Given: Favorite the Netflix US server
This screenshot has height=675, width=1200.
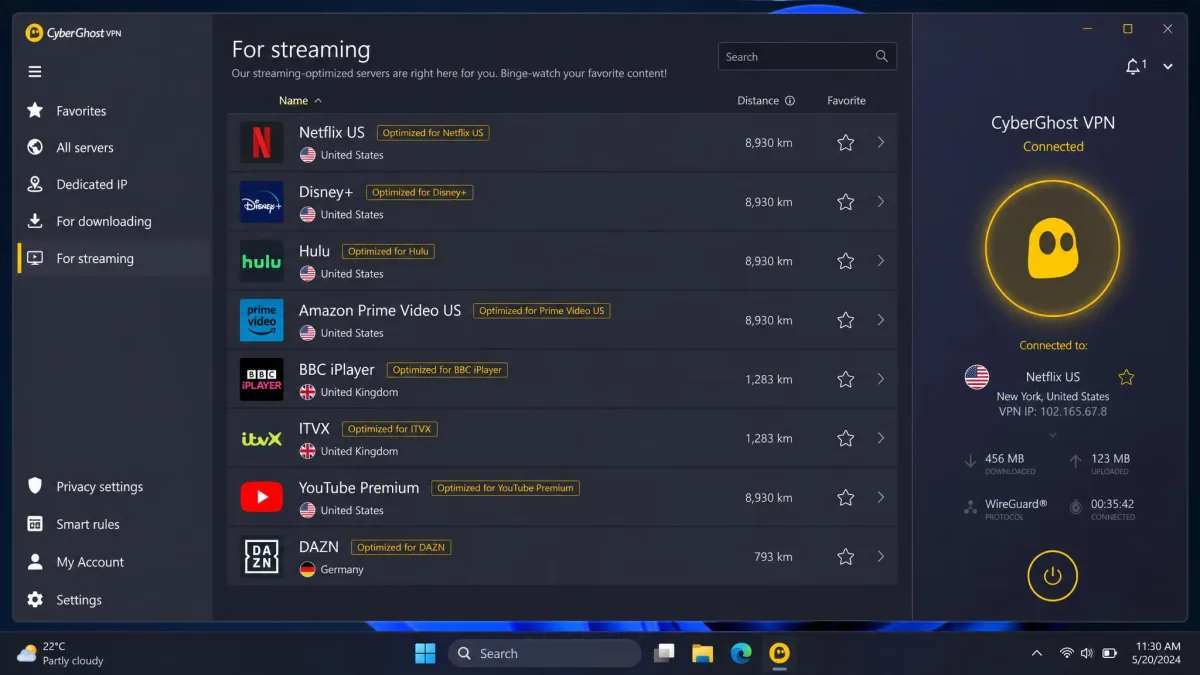Looking at the screenshot, I should 846,143.
